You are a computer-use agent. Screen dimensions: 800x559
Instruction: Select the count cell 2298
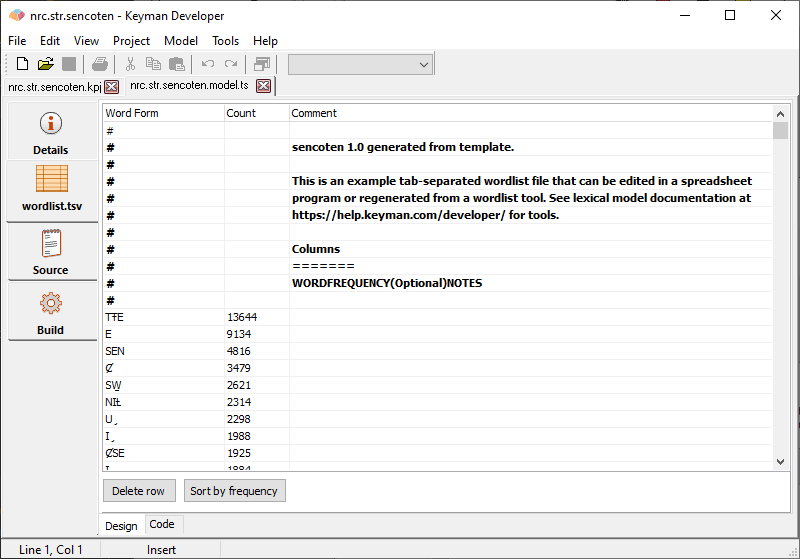pos(257,419)
